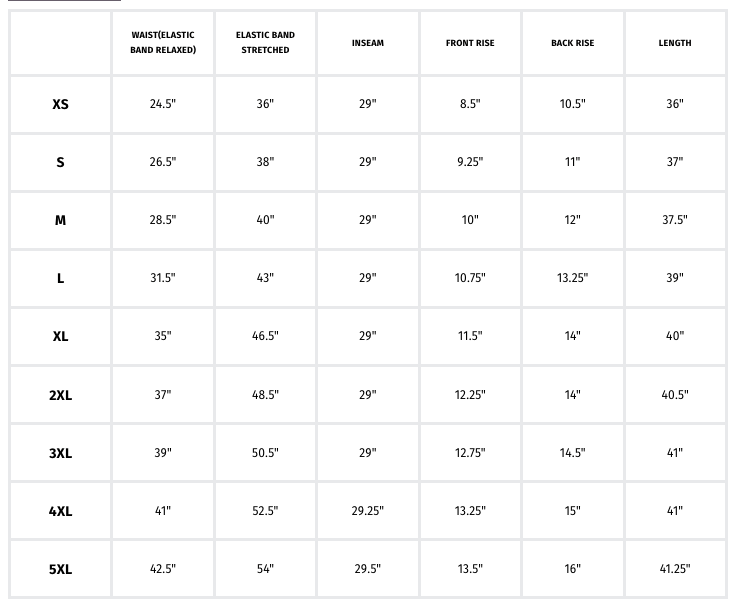Select the Back Rise column header
Viewport: 742px width, 616px height.
572,43
